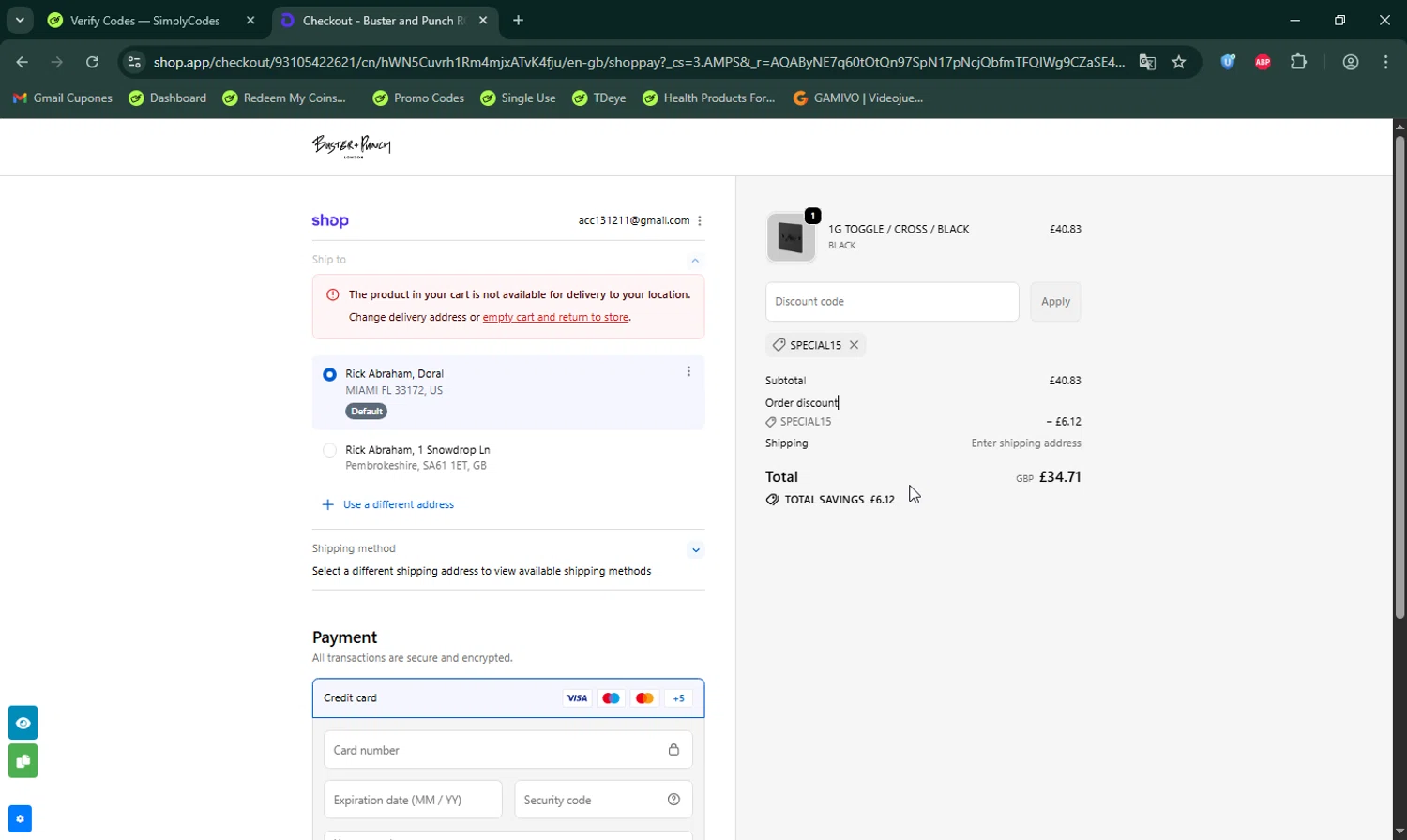
Task: Remove the SPECIAL15 discount code tag
Action: 854,345
